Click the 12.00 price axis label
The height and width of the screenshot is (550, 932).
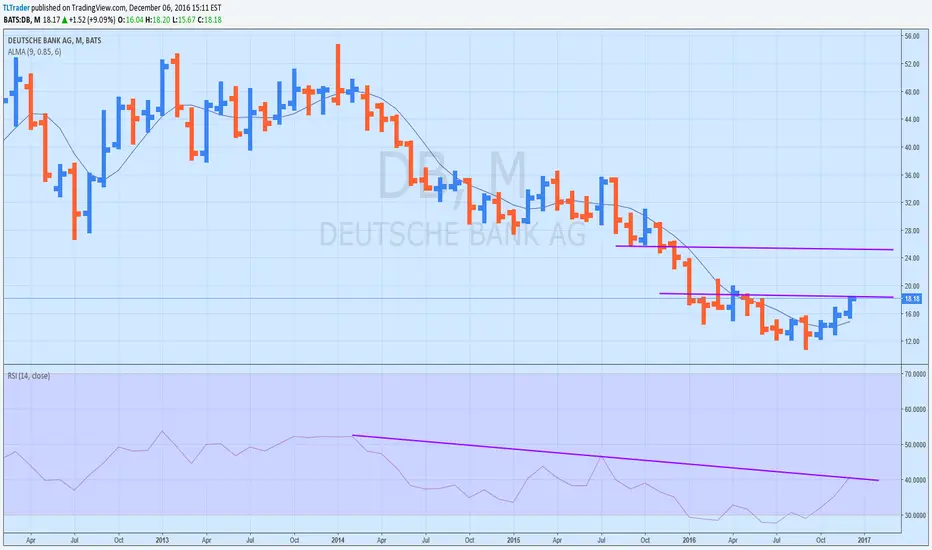tap(912, 341)
